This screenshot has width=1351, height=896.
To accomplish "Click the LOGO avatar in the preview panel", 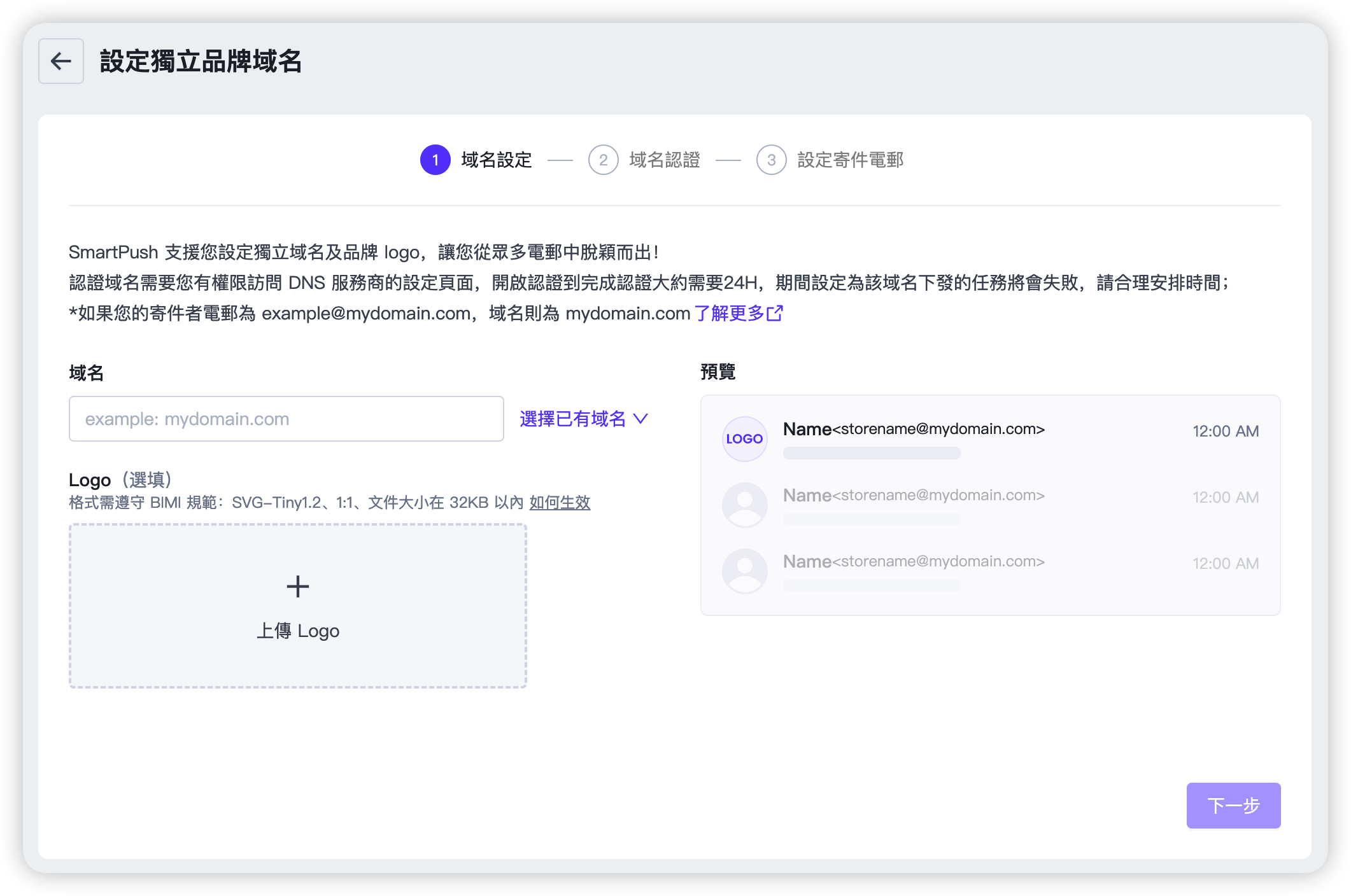I will [744, 438].
